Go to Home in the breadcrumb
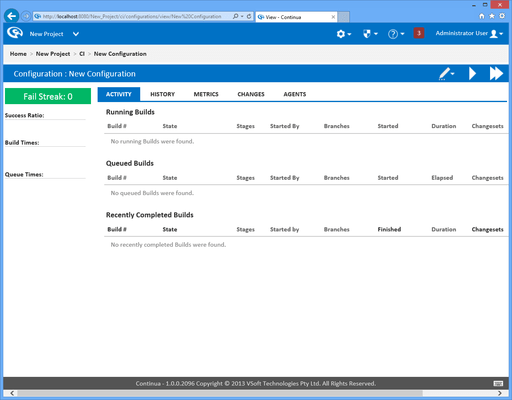The width and height of the screenshot is (512, 400). [x=18, y=54]
